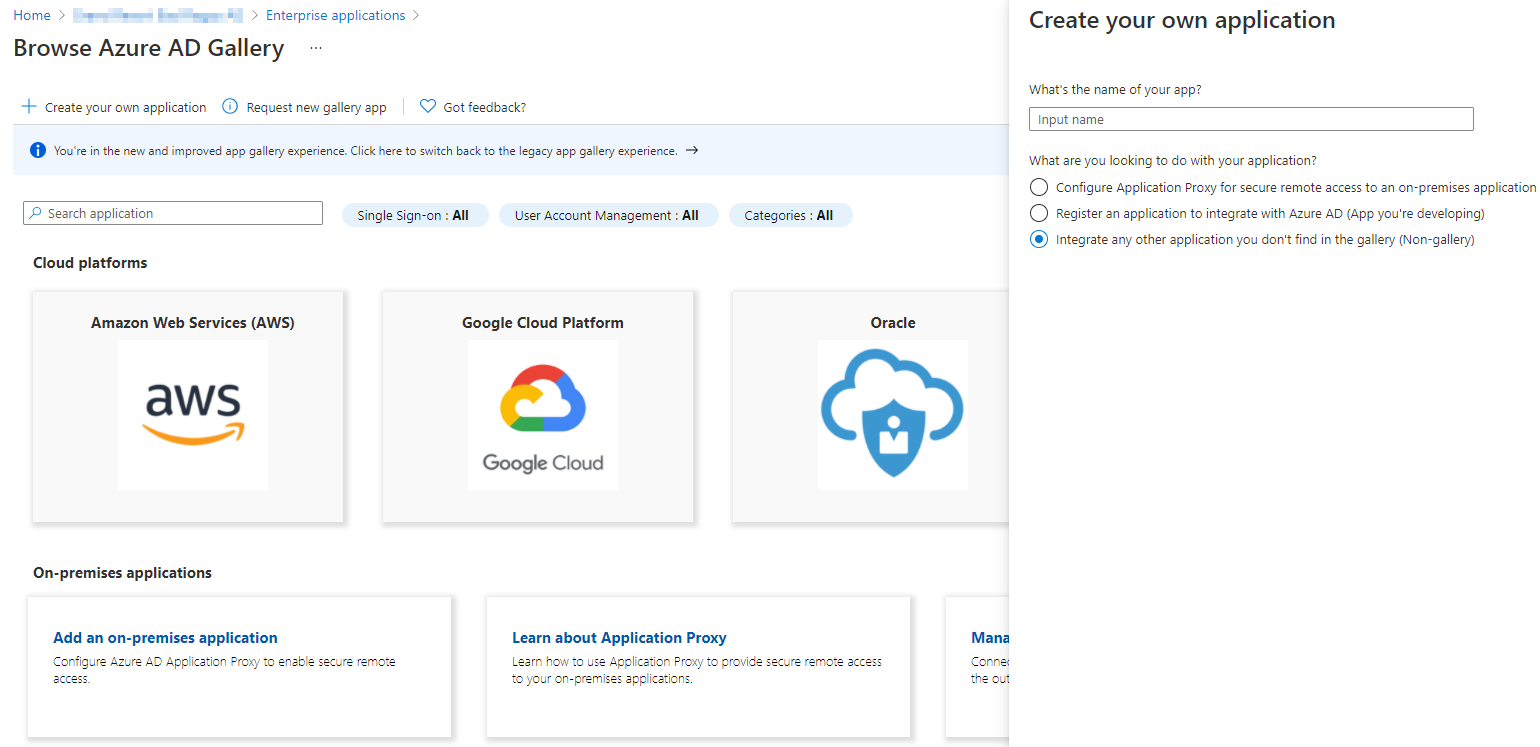Screen dimensions: 1540x747
Task: Click the blue info icon in the notification banner
Action: [38, 150]
